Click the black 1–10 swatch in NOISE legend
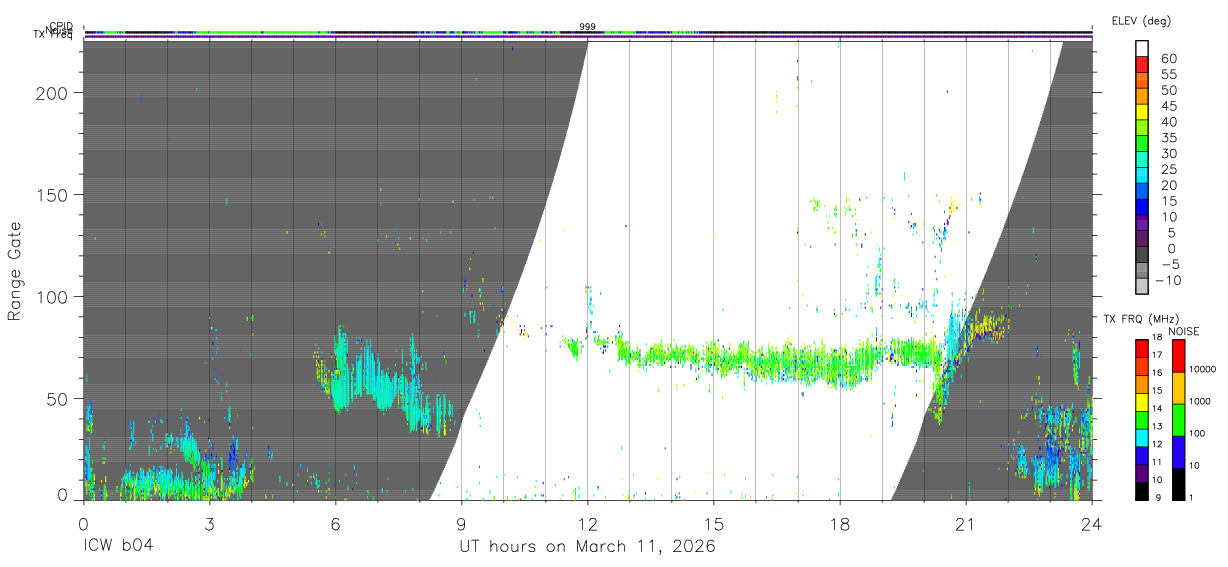The width and height of the screenshot is (1228, 567). [x=1178, y=484]
